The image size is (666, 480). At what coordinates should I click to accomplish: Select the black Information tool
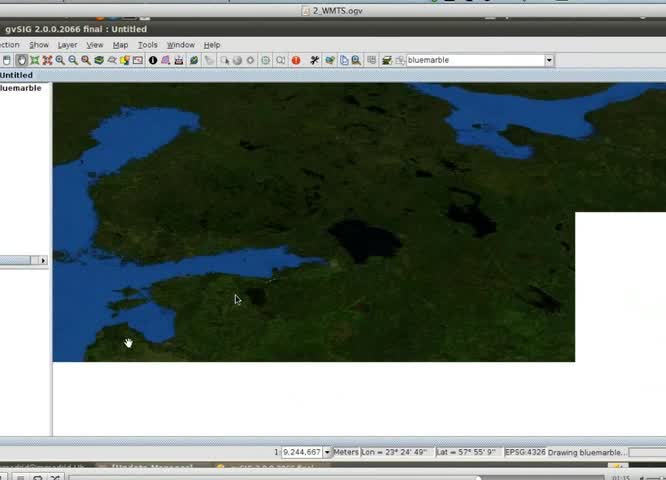(153, 60)
